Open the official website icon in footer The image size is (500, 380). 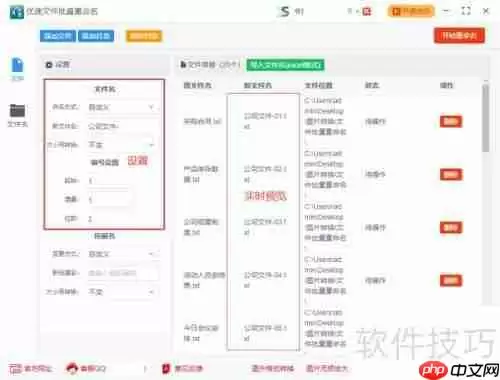point(15,369)
